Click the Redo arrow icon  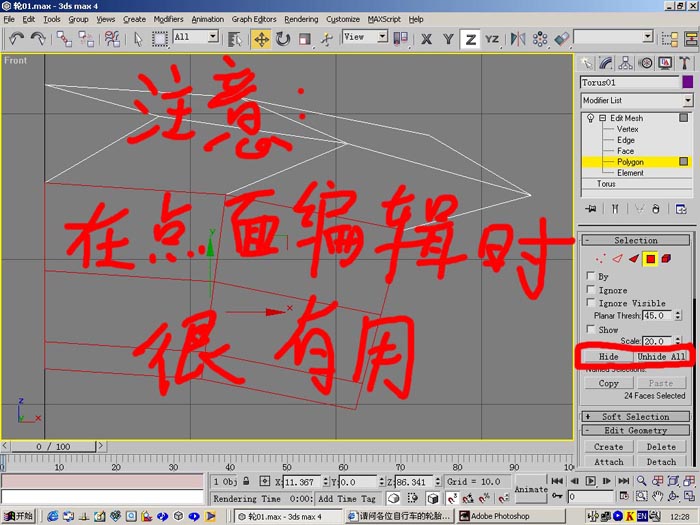pyautogui.click(x=38, y=39)
